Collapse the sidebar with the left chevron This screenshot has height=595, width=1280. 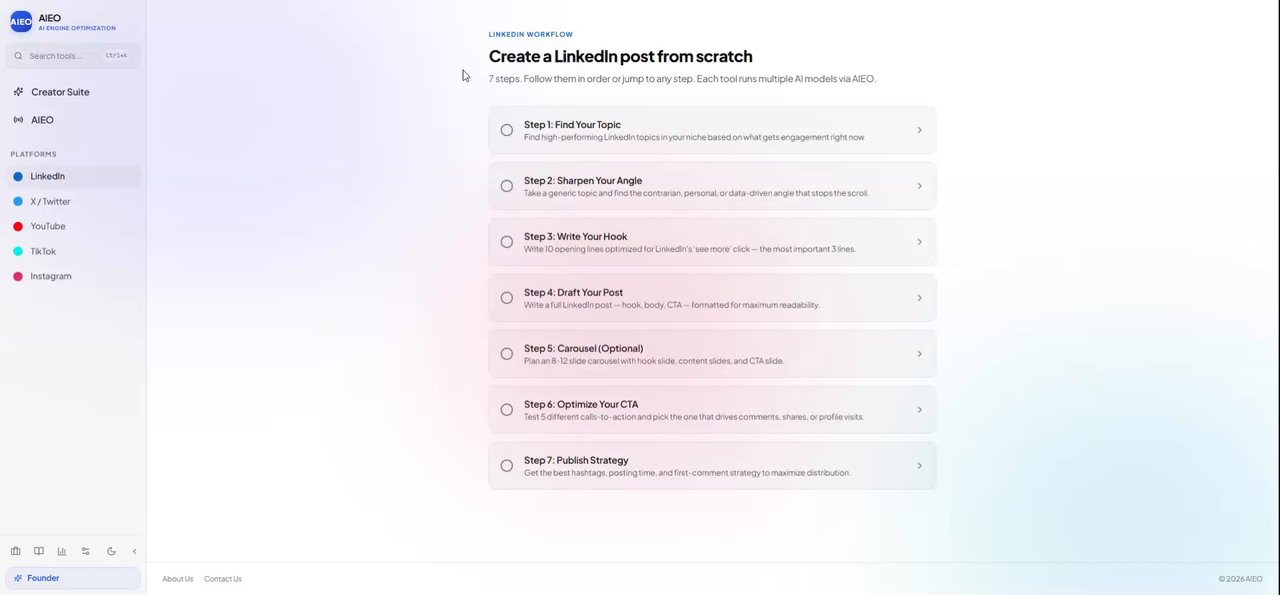134,551
